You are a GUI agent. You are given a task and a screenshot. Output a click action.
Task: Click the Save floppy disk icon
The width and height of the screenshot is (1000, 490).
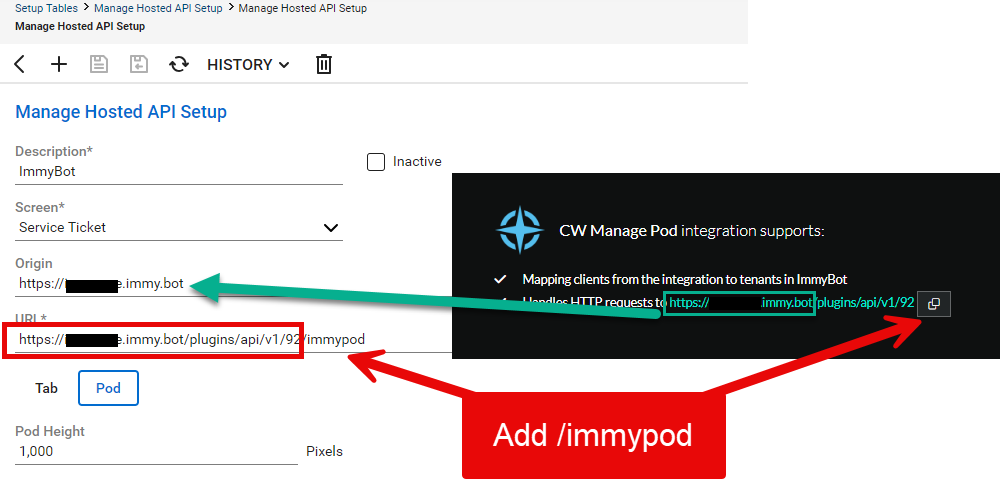[x=99, y=65]
